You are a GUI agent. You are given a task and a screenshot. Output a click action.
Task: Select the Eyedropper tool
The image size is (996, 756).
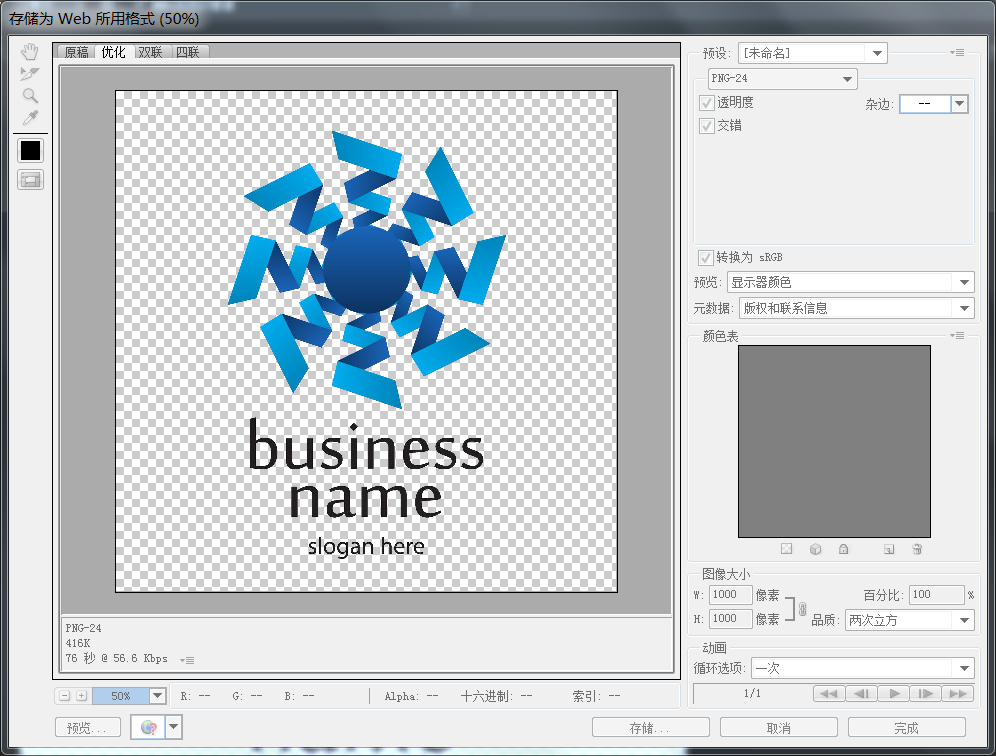click(x=31, y=119)
